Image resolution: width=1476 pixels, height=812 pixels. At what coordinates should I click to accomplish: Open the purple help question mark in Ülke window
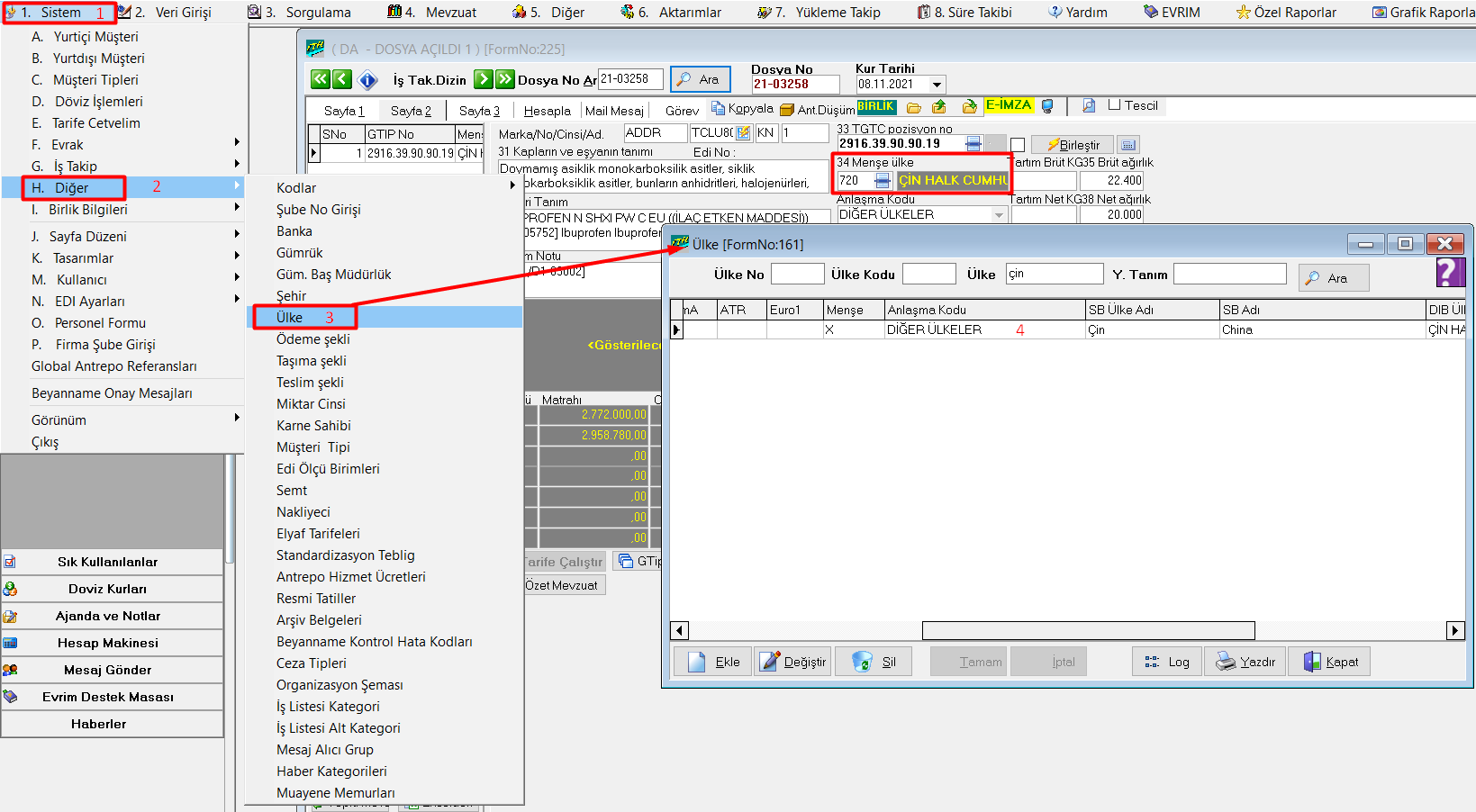click(1450, 273)
